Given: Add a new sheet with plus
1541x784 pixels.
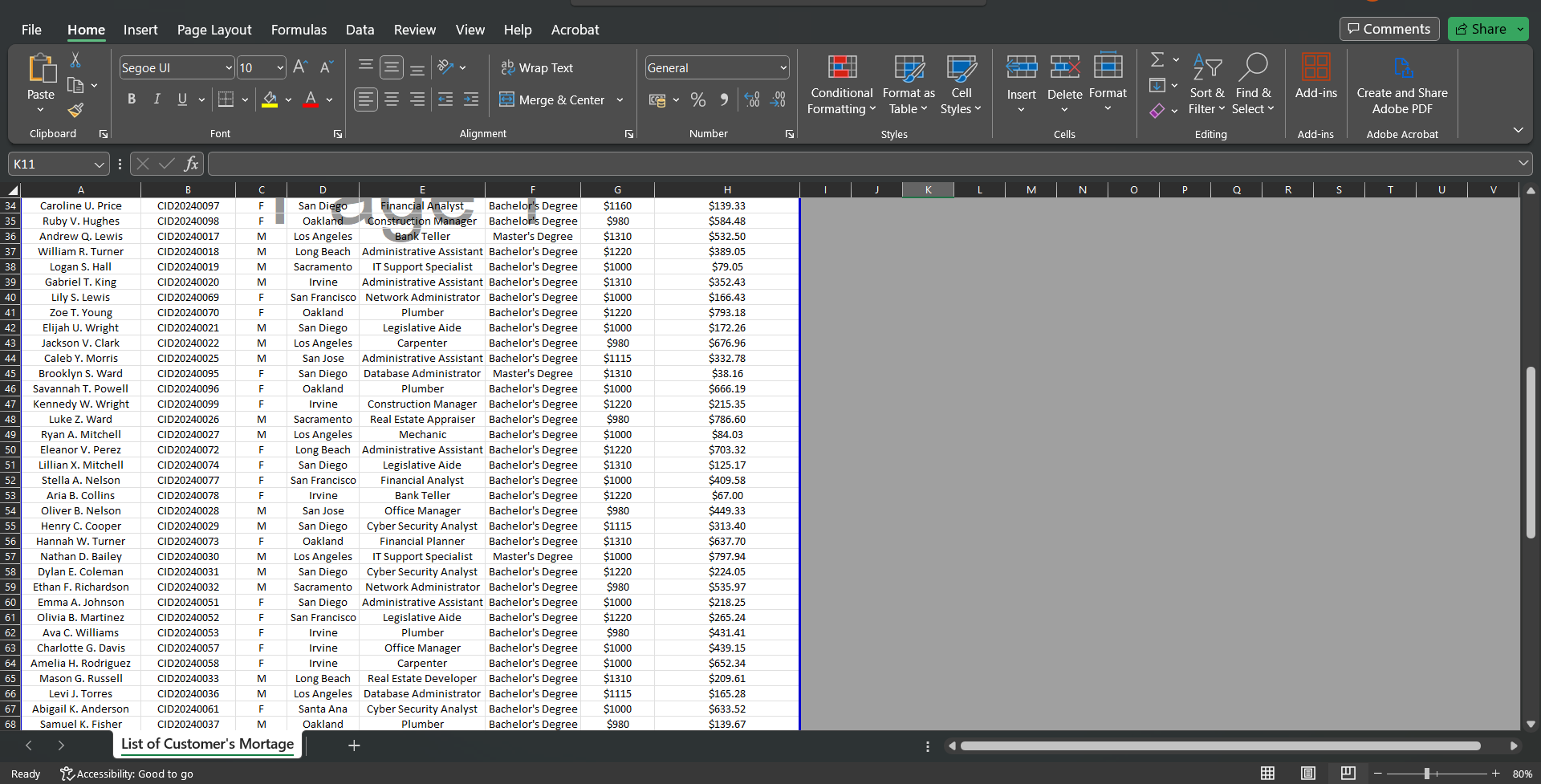Looking at the screenshot, I should (354, 745).
